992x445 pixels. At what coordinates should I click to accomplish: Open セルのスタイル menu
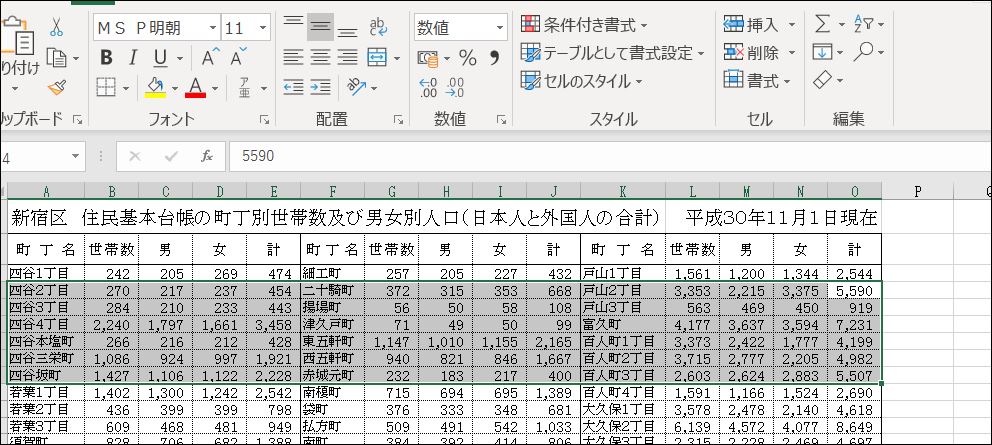coord(582,80)
